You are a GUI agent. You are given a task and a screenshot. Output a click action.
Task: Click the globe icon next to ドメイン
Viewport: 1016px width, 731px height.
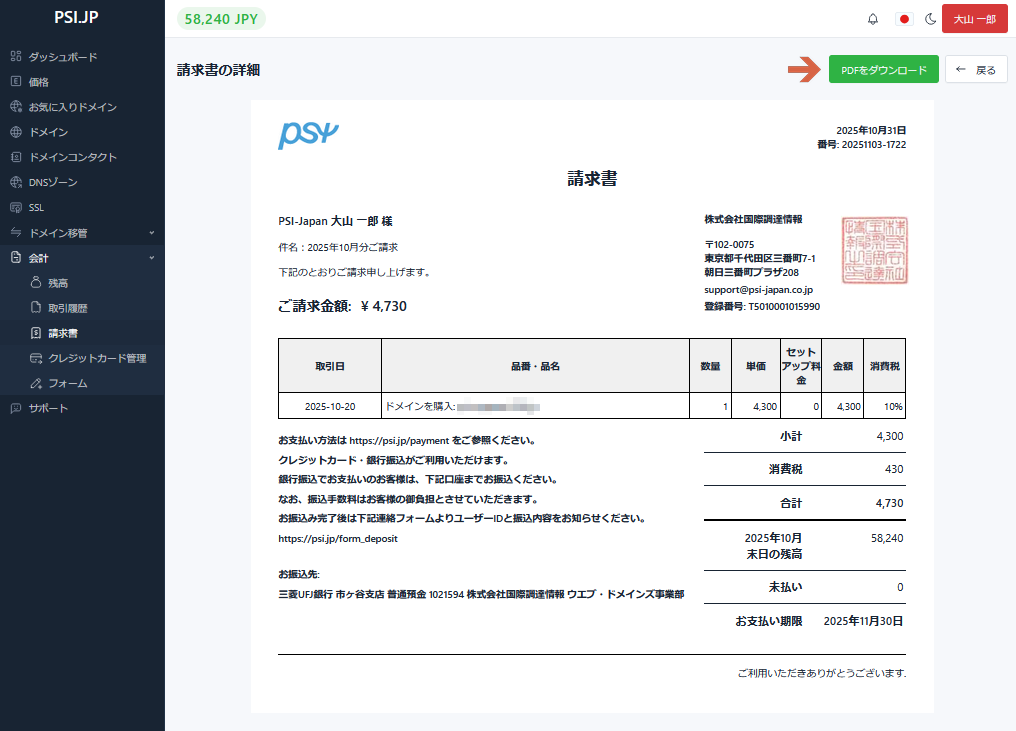click(x=16, y=132)
